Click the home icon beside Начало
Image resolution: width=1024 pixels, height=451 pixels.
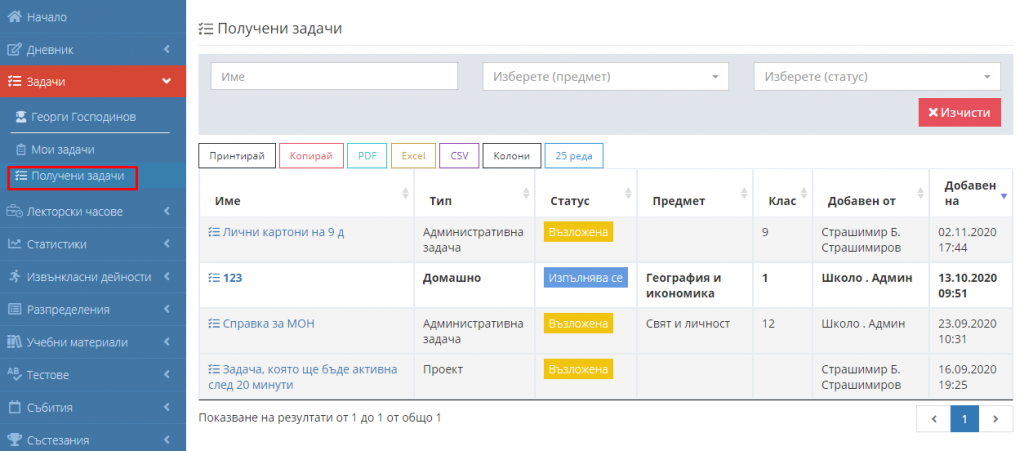click(14, 17)
